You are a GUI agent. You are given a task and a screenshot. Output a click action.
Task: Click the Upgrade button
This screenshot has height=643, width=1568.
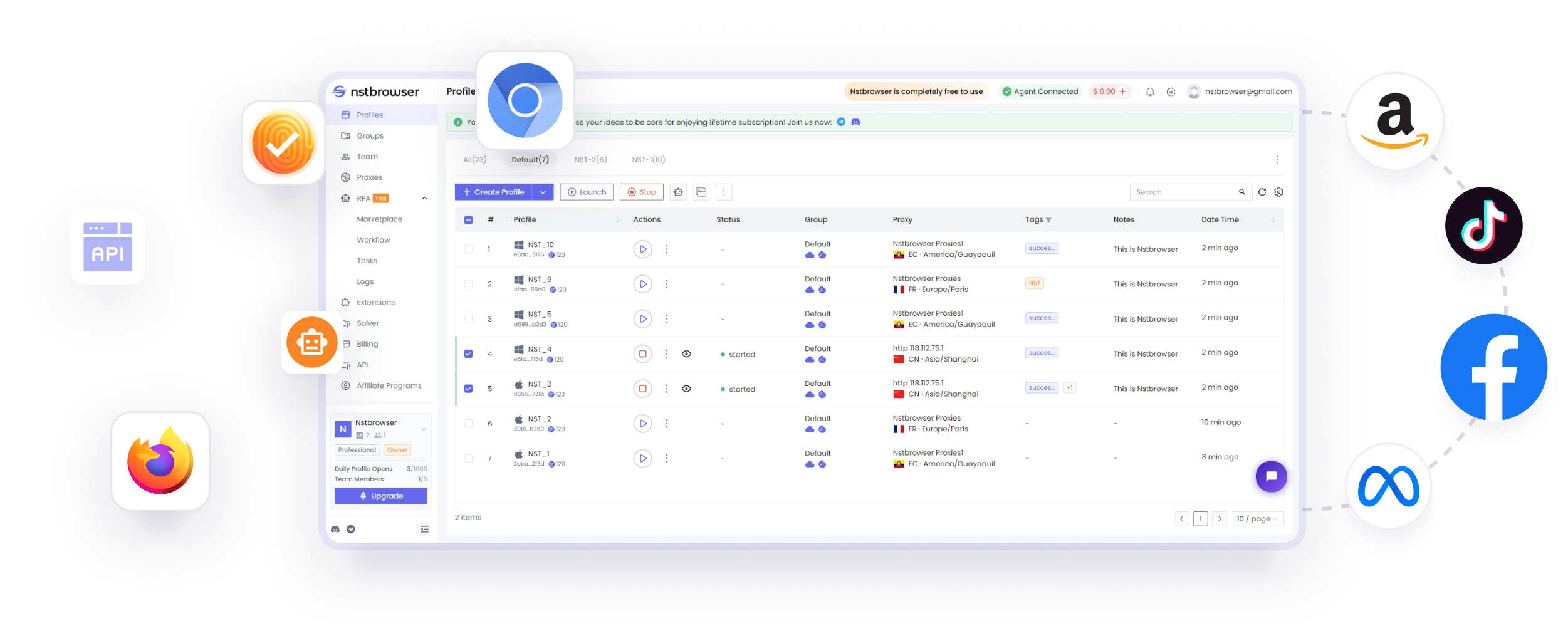(x=381, y=496)
